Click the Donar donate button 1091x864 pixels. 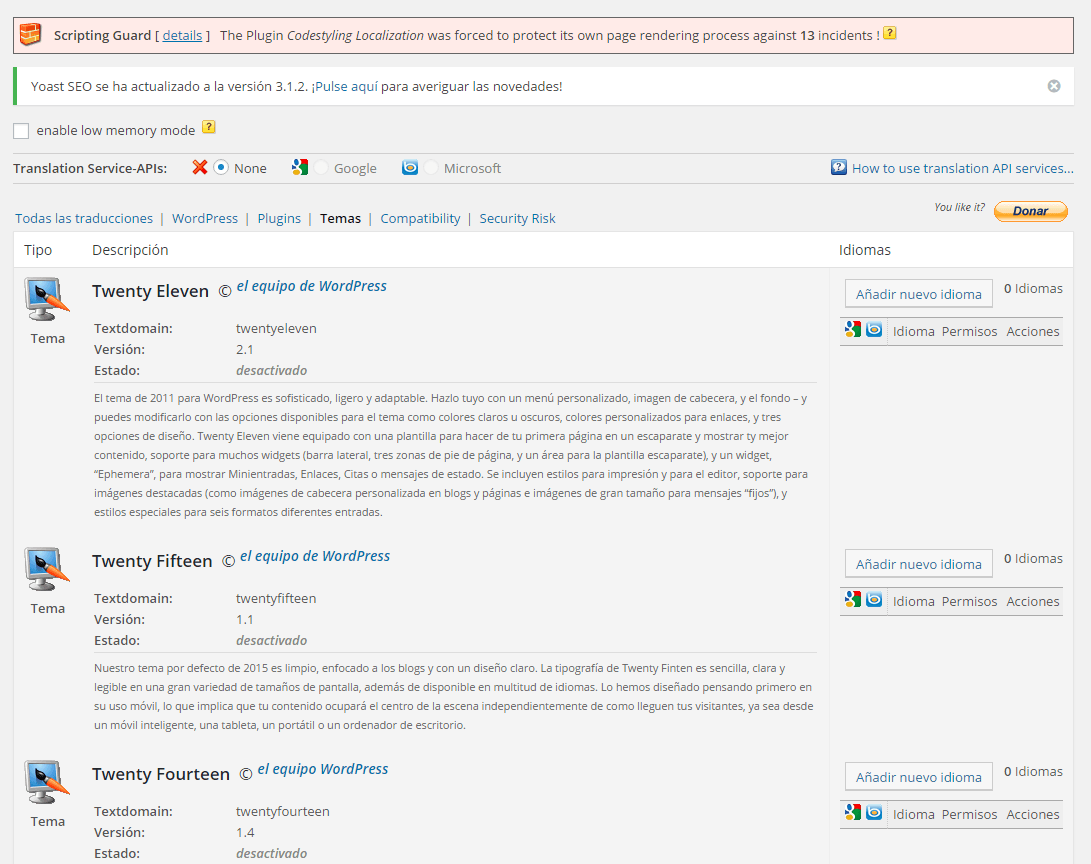tap(1030, 211)
